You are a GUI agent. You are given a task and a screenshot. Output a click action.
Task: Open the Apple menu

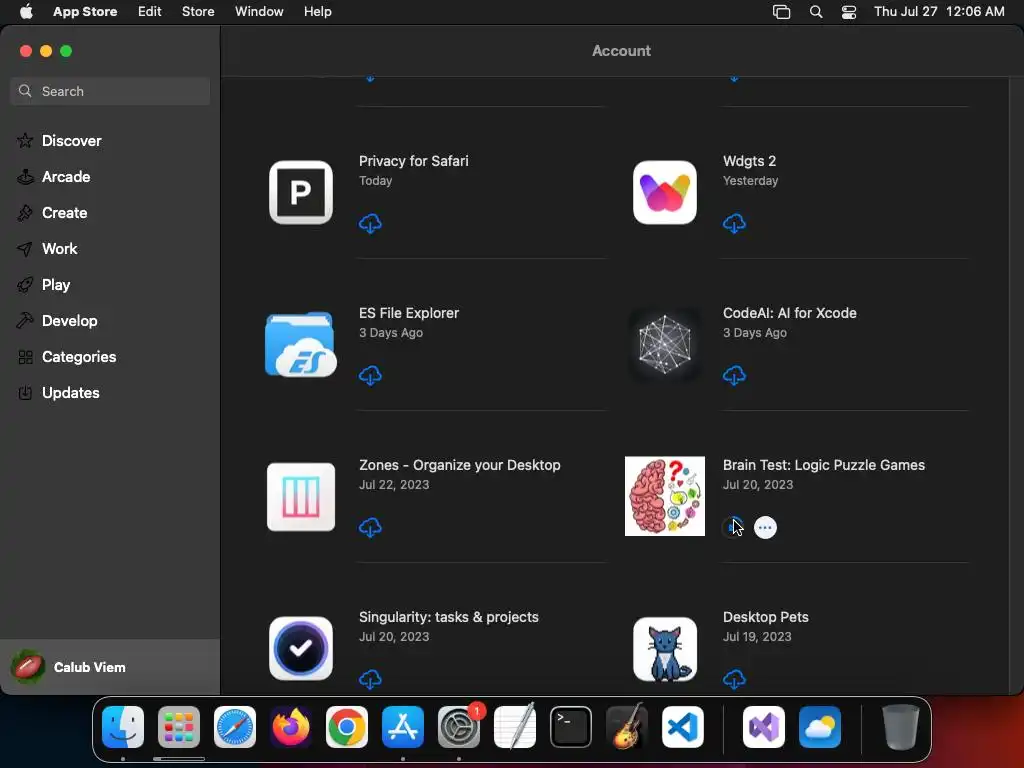click(x=26, y=11)
